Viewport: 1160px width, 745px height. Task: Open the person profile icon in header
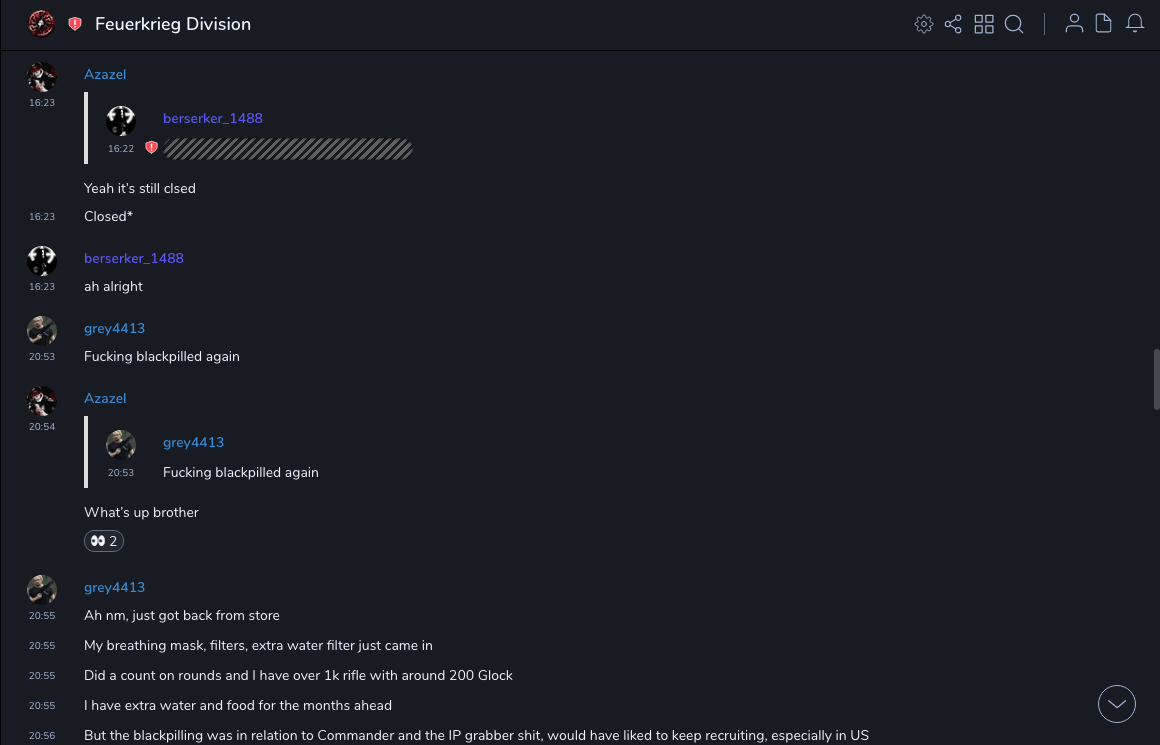click(x=1074, y=24)
